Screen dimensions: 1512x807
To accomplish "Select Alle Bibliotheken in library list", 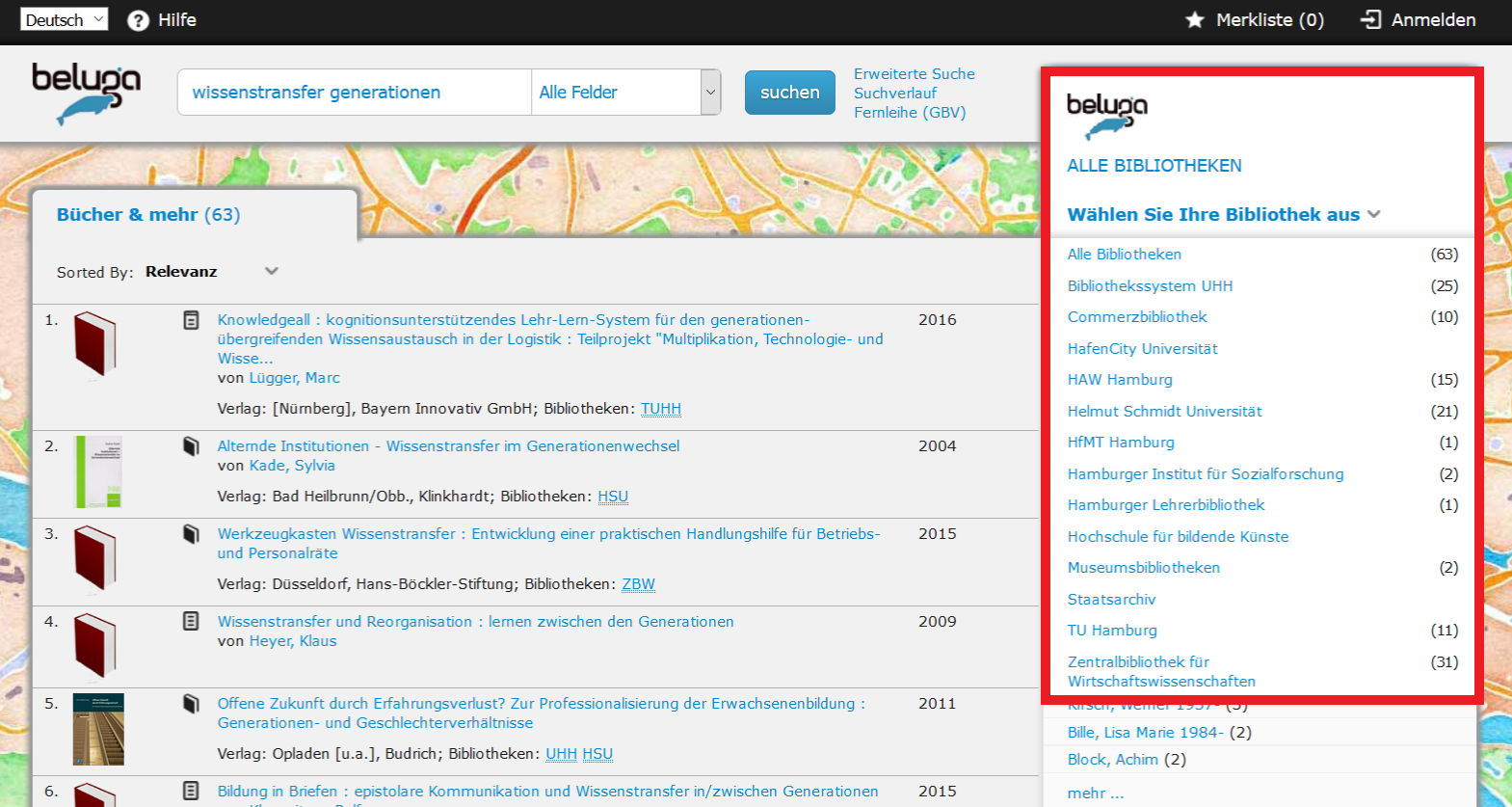I will pyautogui.click(x=1125, y=255).
